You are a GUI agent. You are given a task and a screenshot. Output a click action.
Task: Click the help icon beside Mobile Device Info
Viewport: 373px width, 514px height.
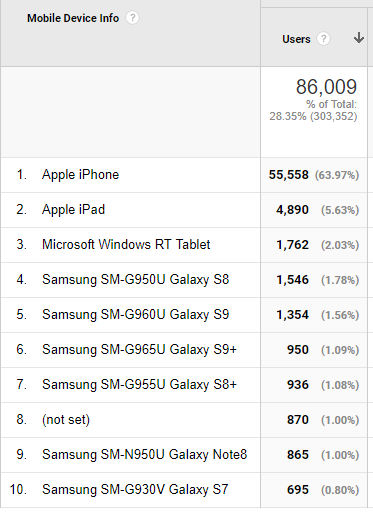coord(132,18)
